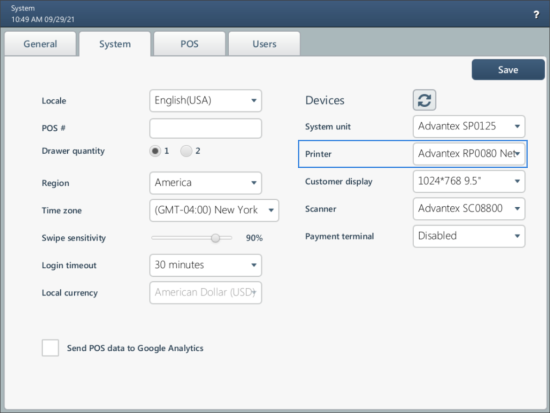Open the Customer display dropdown
The image size is (550, 413).
(469, 181)
